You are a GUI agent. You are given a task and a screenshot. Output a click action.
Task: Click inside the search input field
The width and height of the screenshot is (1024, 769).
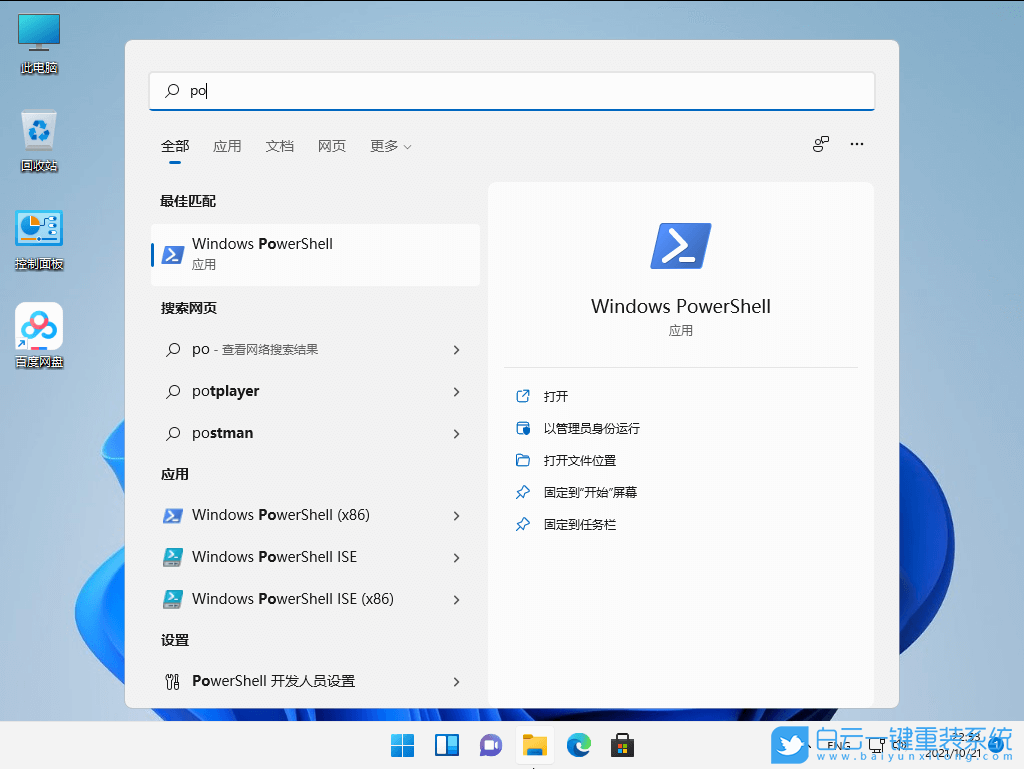pyautogui.click(x=512, y=91)
